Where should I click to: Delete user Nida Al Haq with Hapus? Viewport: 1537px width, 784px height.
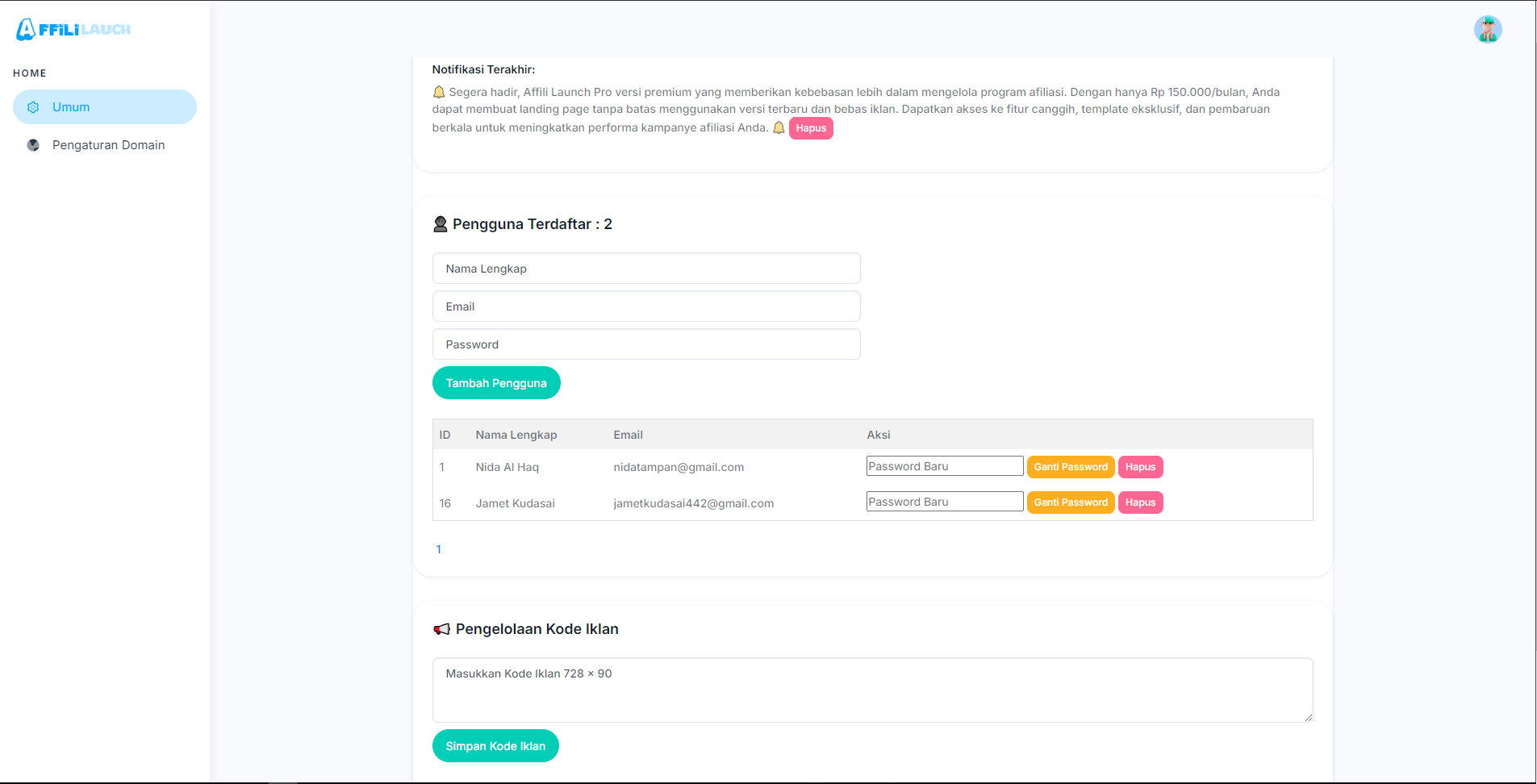pyautogui.click(x=1140, y=467)
